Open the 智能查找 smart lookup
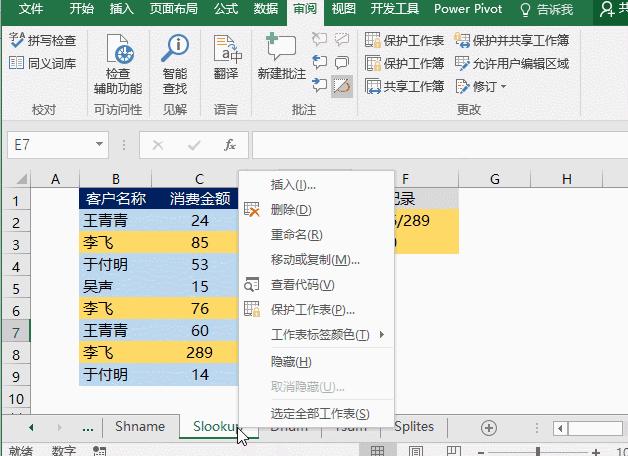Image resolution: width=628 pixels, height=456 pixels. [175, 64]
